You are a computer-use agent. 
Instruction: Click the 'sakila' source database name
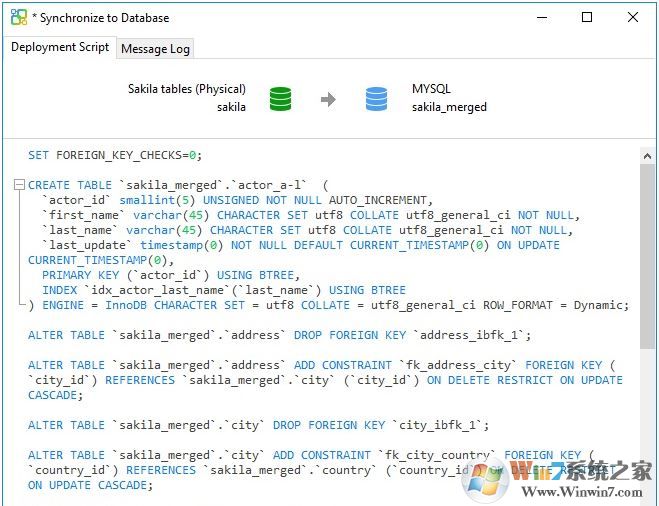(x=231, y=107)
